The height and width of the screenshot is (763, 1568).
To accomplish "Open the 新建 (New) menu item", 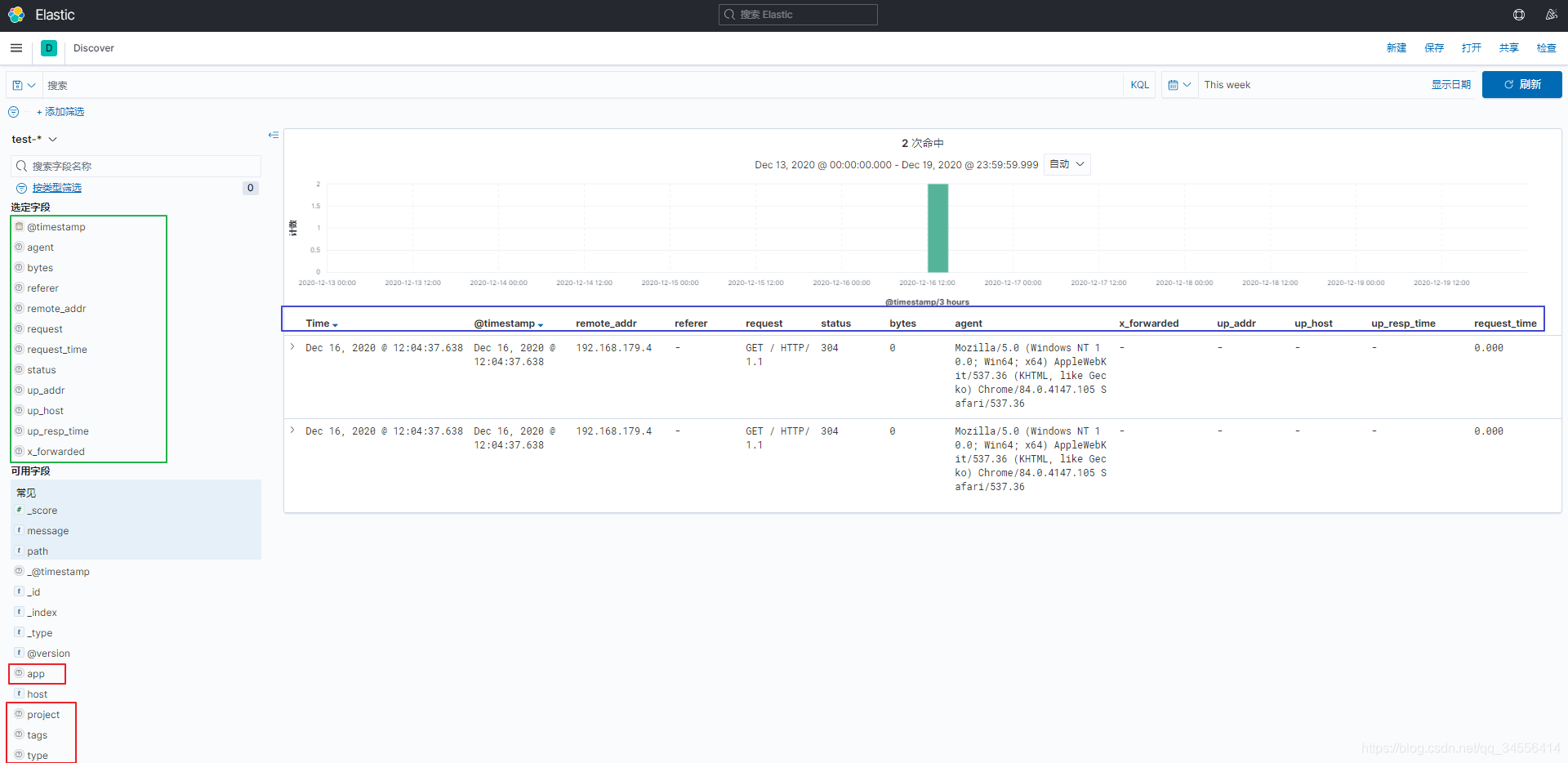I will pyautogui.click(x=1396, y=48).
